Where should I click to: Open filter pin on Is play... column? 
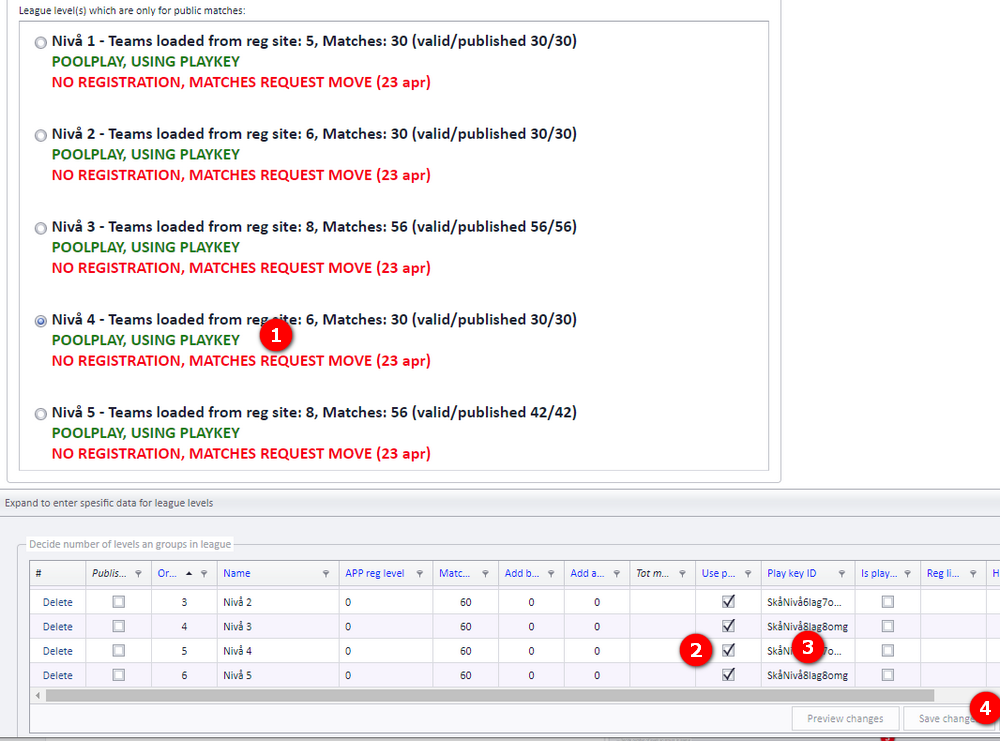[x=908, y=574]
